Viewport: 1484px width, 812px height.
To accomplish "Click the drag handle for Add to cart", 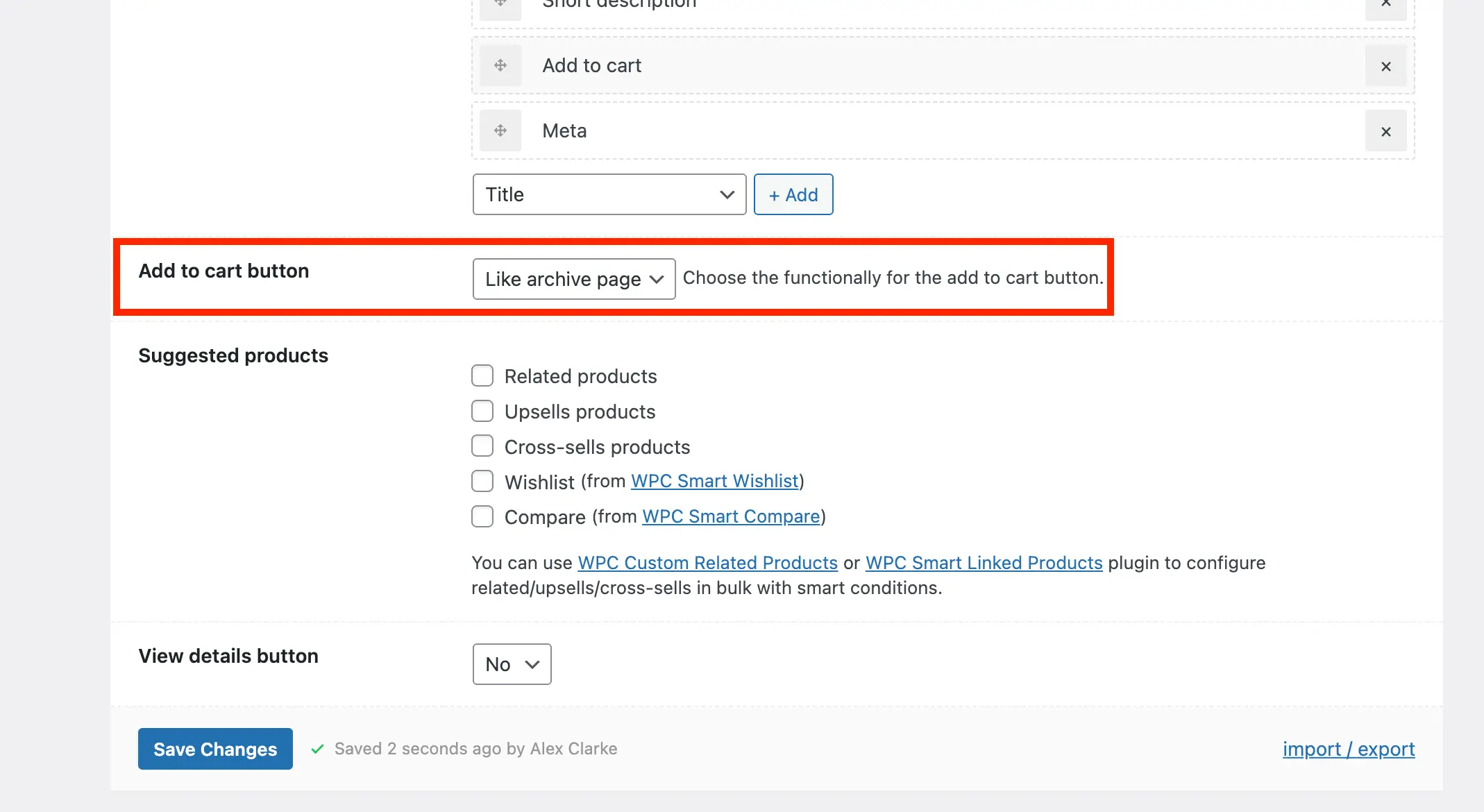I will 500,66.
